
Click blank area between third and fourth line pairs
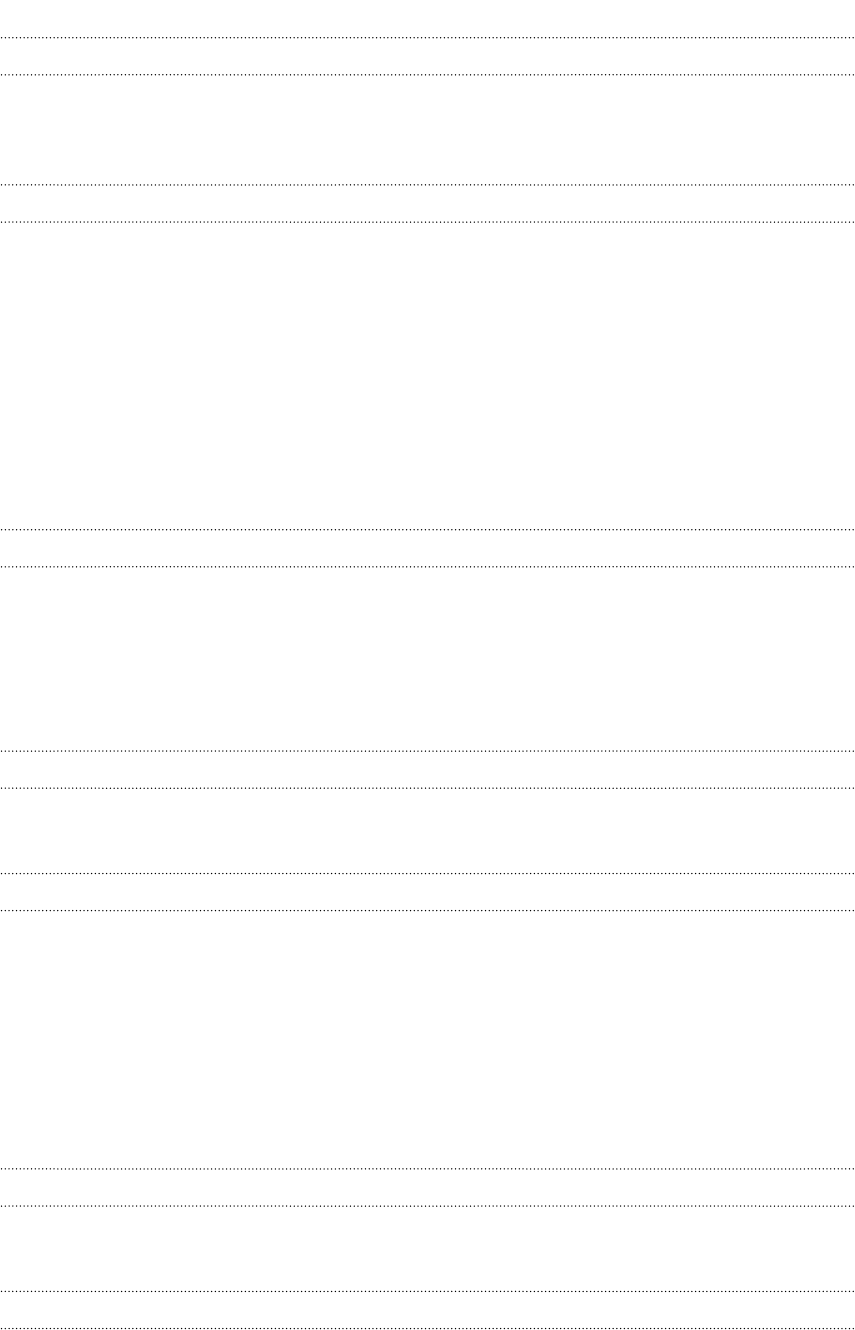[427, 658]
